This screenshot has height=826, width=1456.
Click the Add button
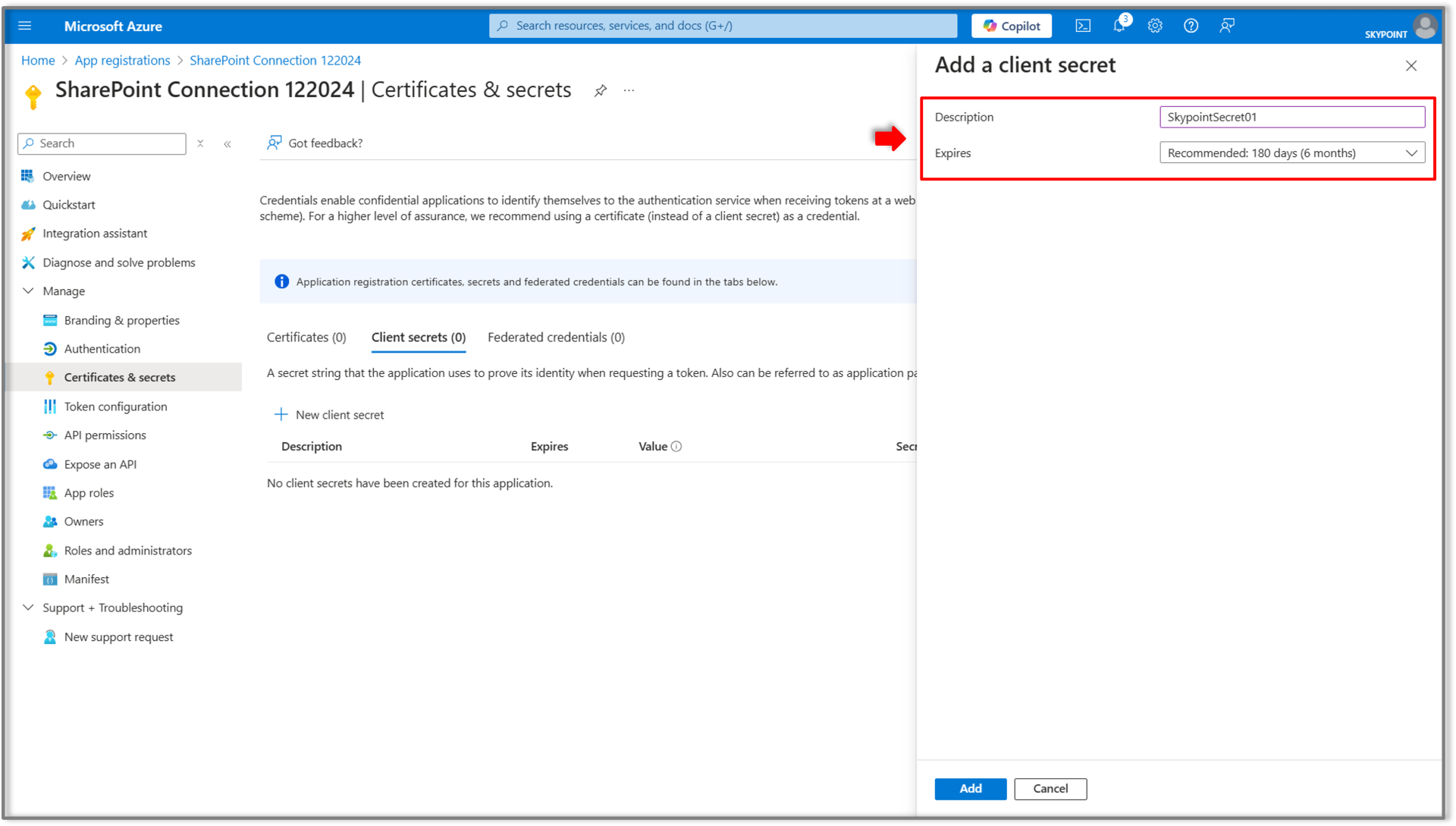tap(970, 789)
